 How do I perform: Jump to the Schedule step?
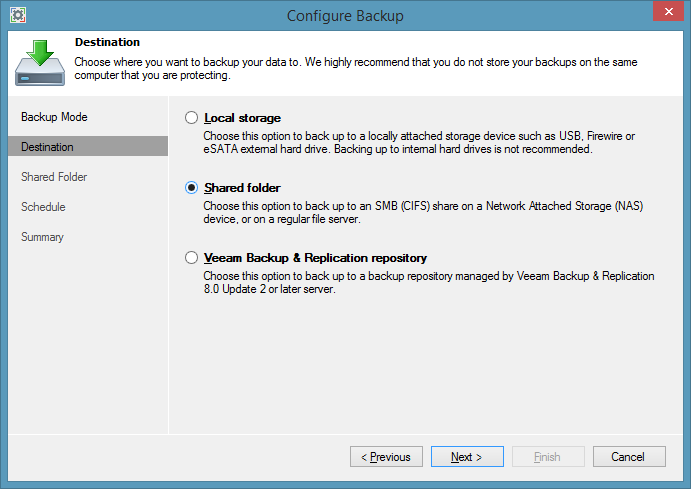pyautogui.click(x=43, y=207)
